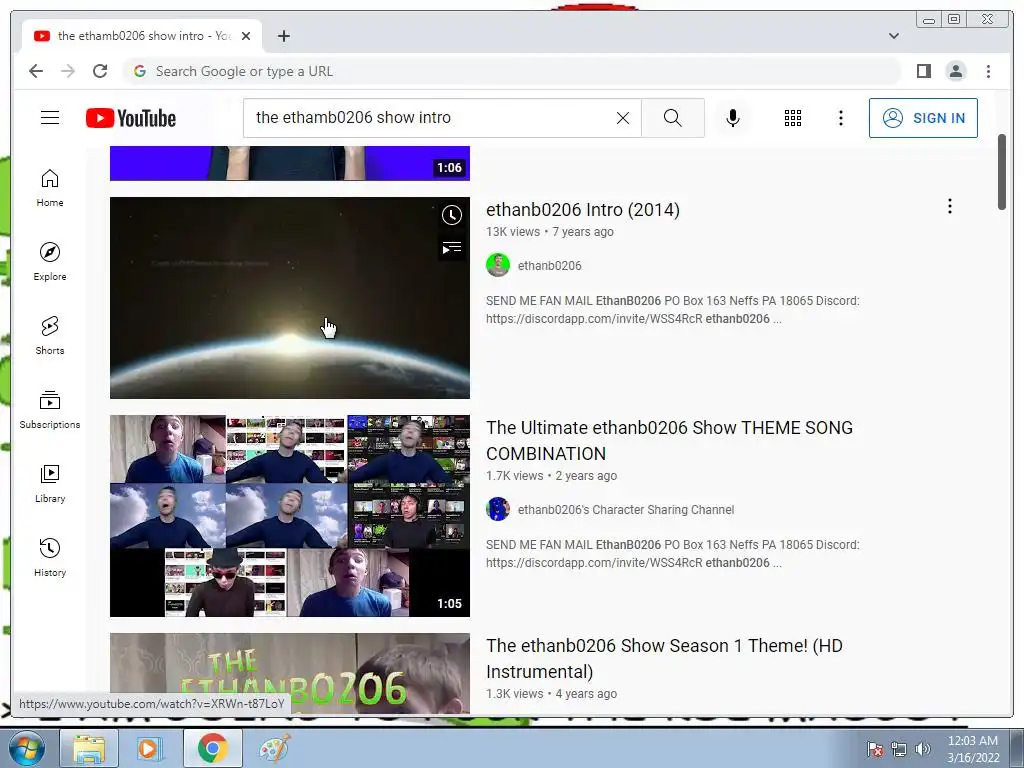Open the YouTube hamburger guide menu
The image size is (1024, 768).
[x=50, y=118]
